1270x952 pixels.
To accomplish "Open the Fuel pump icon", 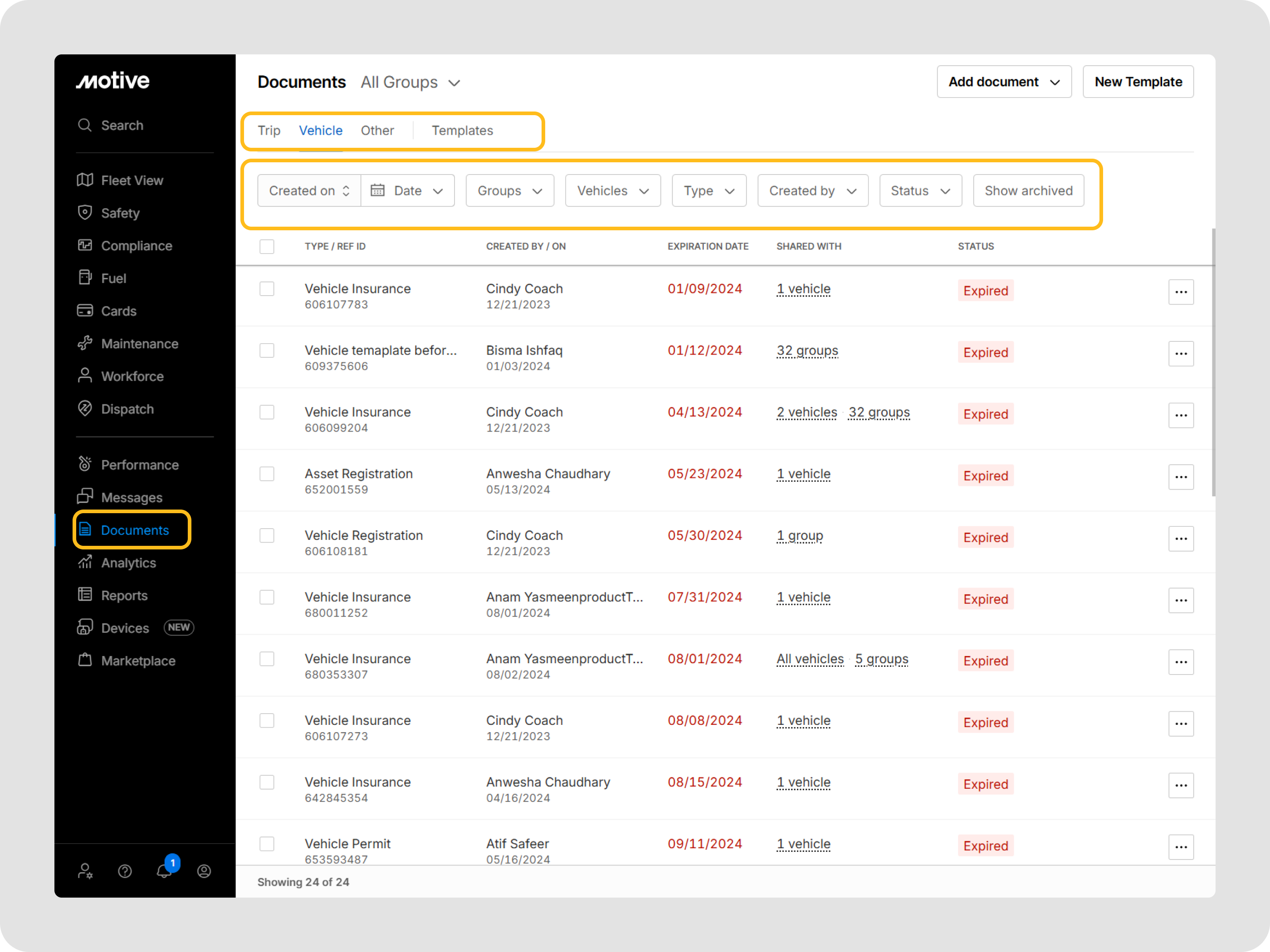I will point(85,278).
